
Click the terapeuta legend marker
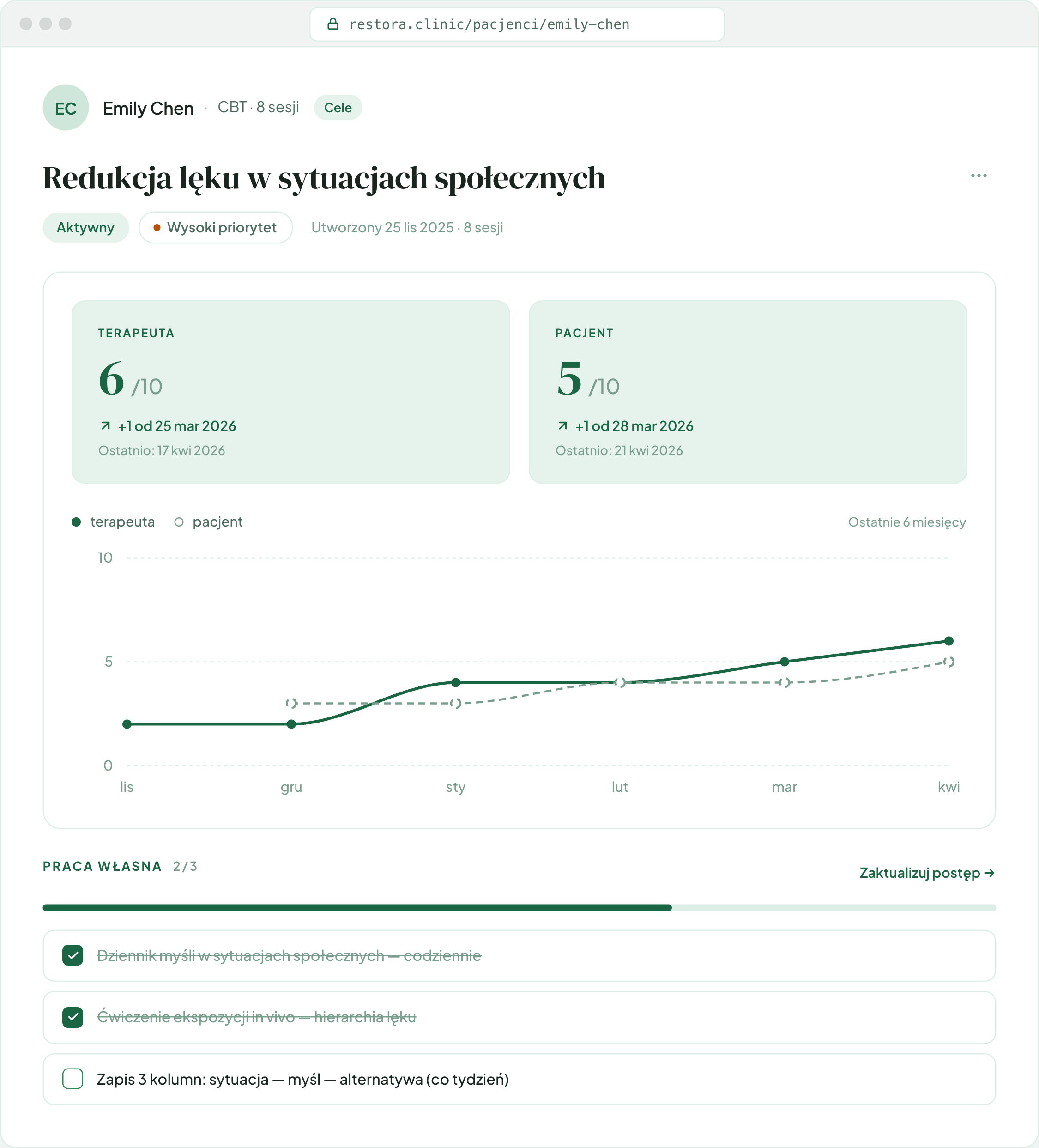(x=76, y=522)
